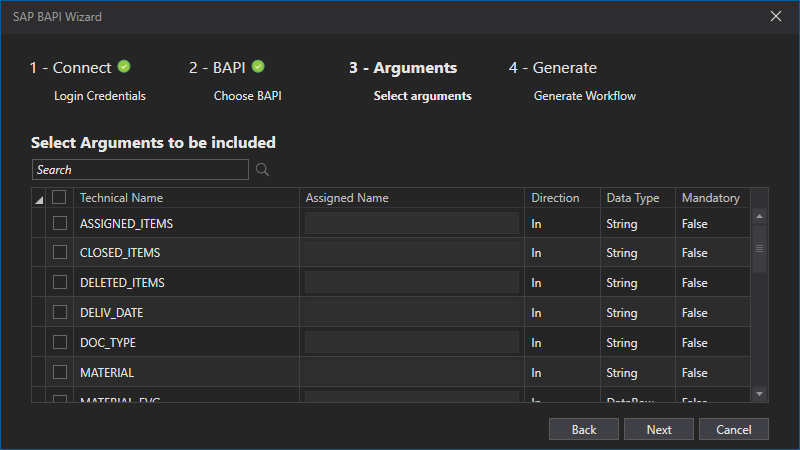Screen dimensions: 800x450
Task: Click the DELETED_ITEMS technical name
Action: pos(122,283)
